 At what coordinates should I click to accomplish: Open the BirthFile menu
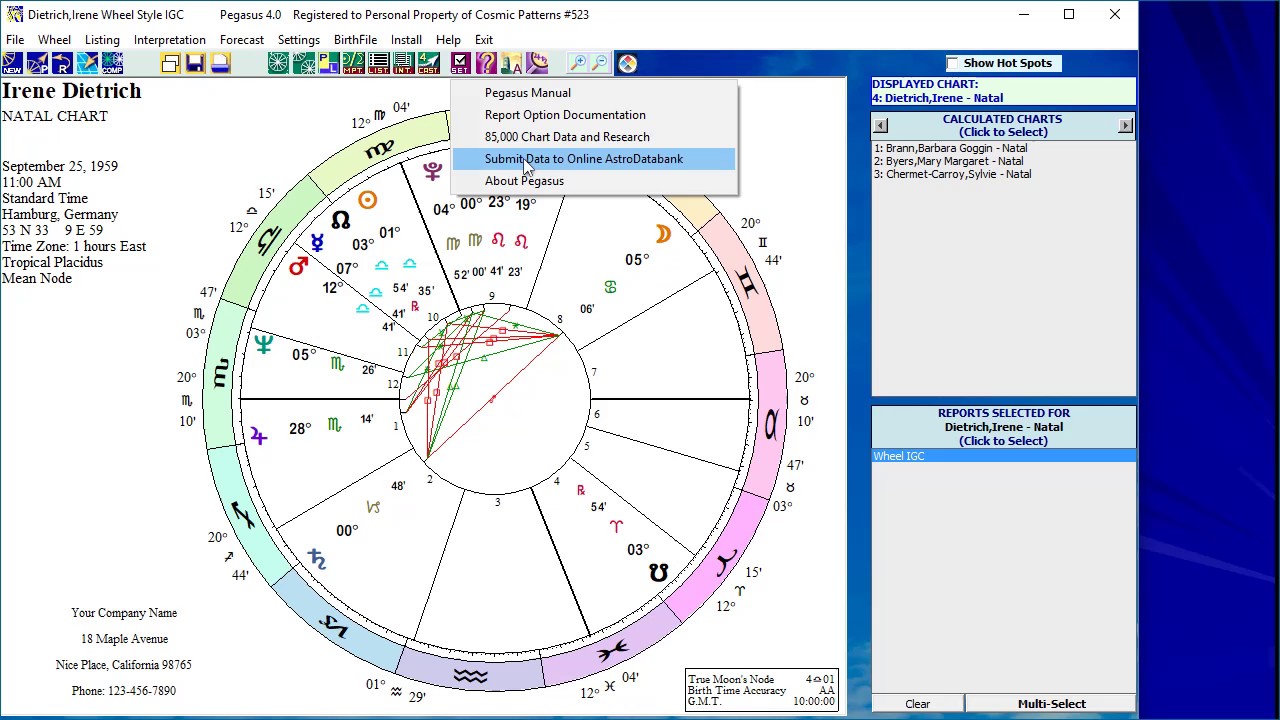tap(355, 40)
